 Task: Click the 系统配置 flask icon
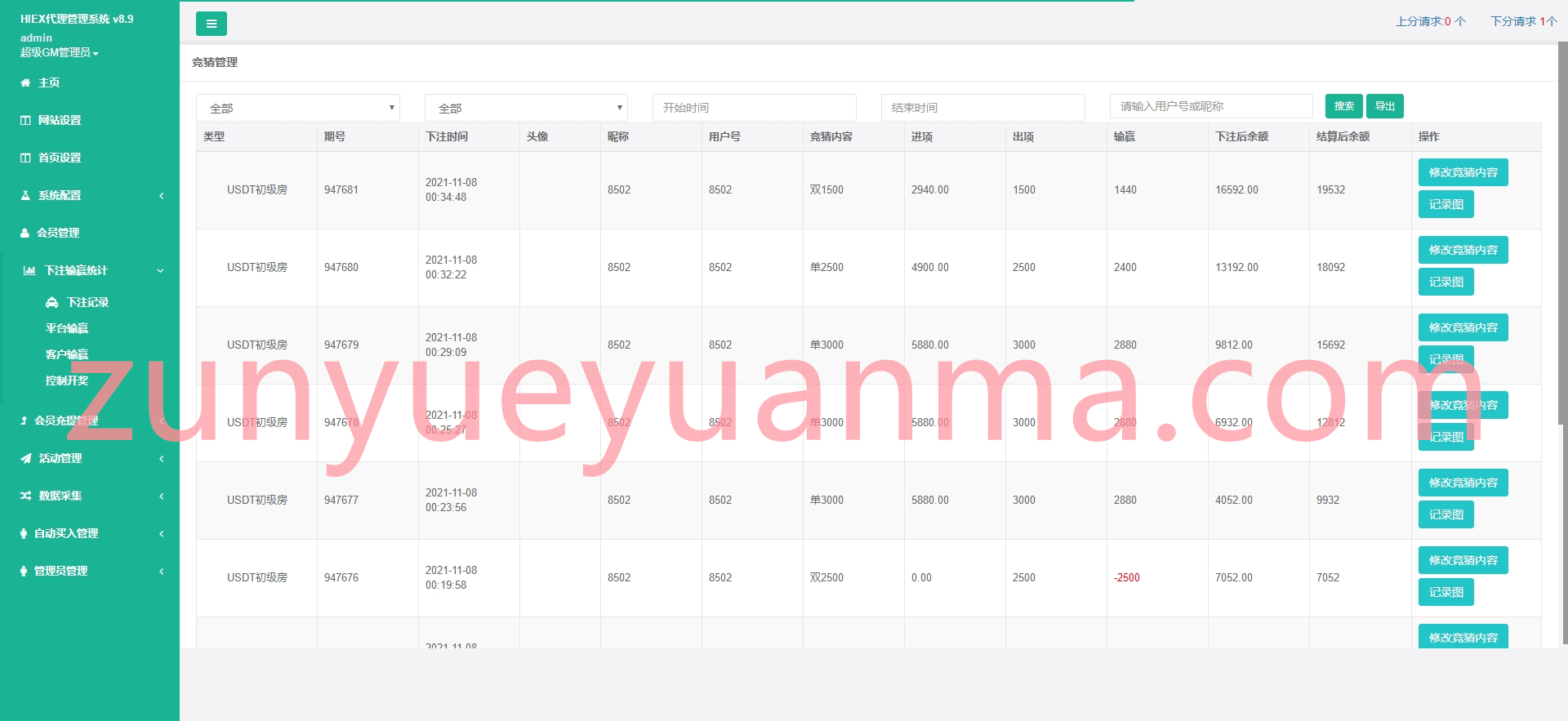(25, 195)
